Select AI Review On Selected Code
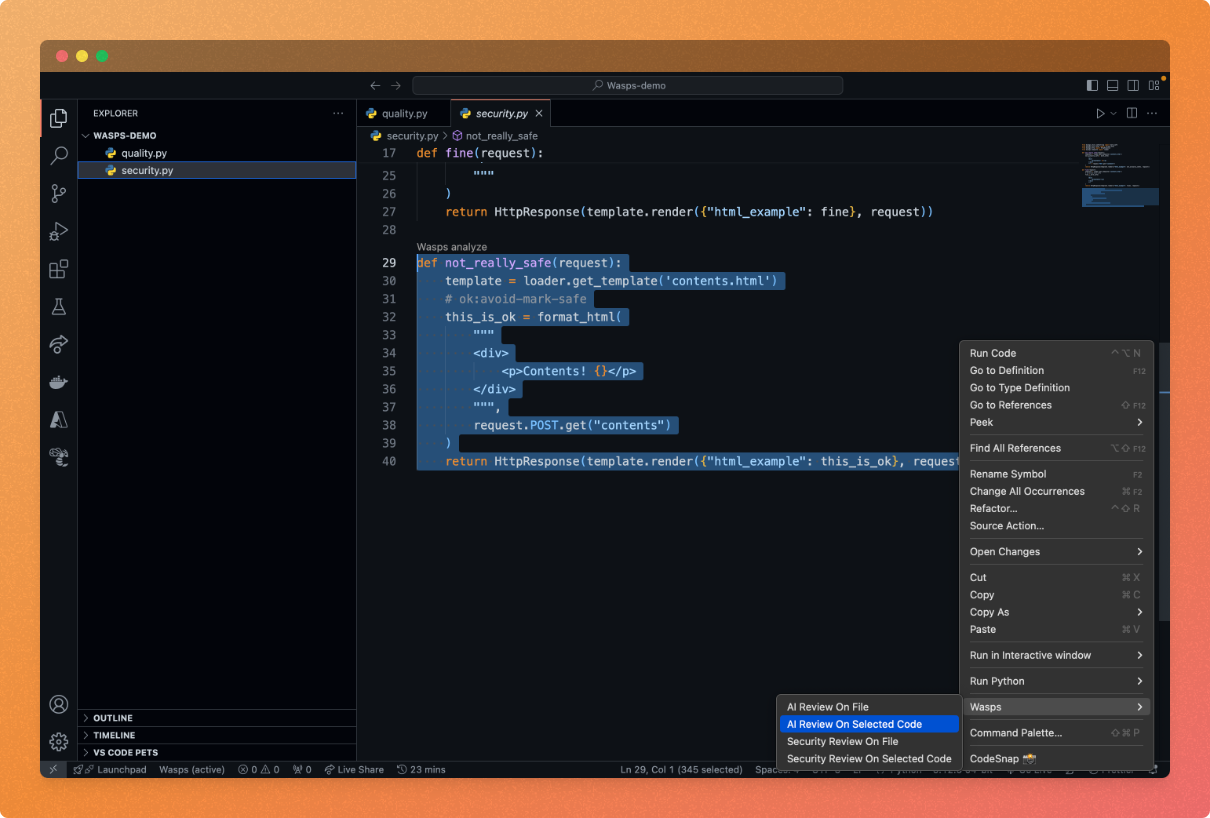The width and height of the screenshot is (1210, 818). [854, 724]
